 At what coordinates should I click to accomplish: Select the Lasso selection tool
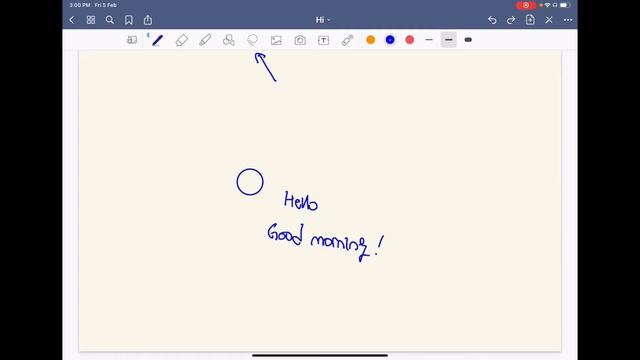(253, 40)
